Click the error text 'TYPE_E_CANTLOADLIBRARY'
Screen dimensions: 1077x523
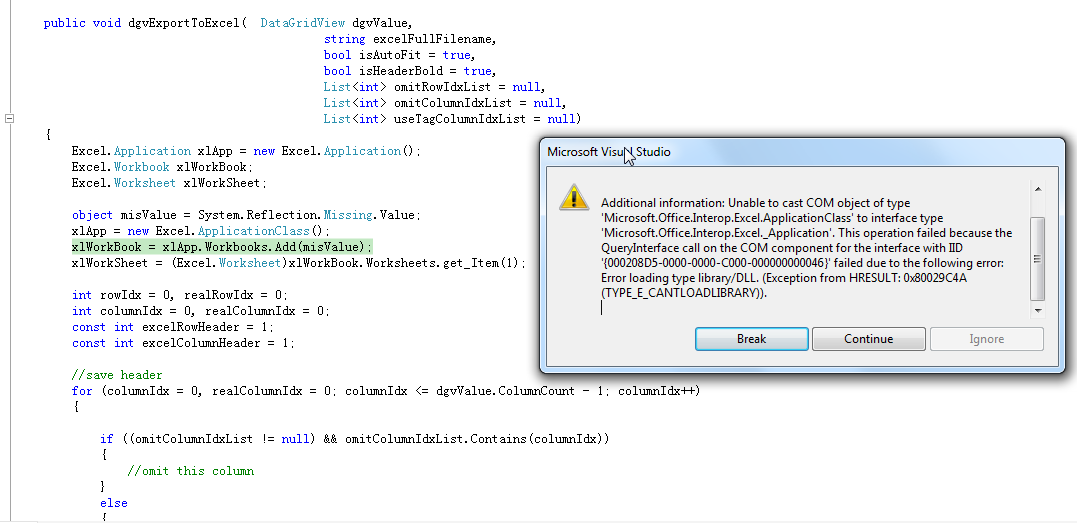pyautogui.click(x=683, y=293)
